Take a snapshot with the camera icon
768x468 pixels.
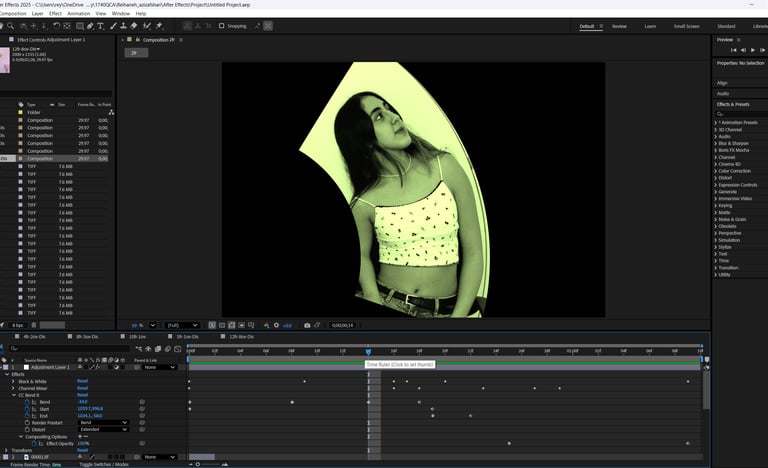307,325
